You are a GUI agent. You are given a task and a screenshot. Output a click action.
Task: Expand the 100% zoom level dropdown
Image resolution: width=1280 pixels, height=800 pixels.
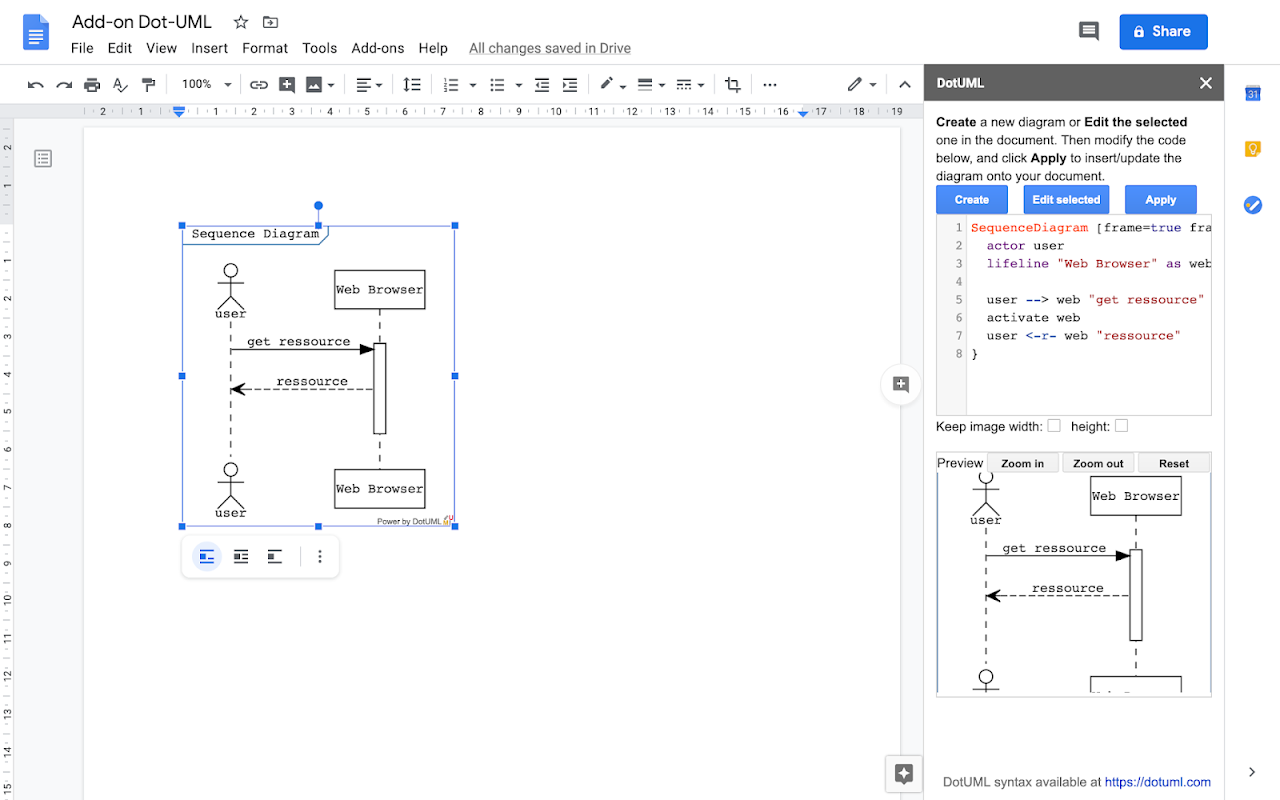click(x=206, y=85)
